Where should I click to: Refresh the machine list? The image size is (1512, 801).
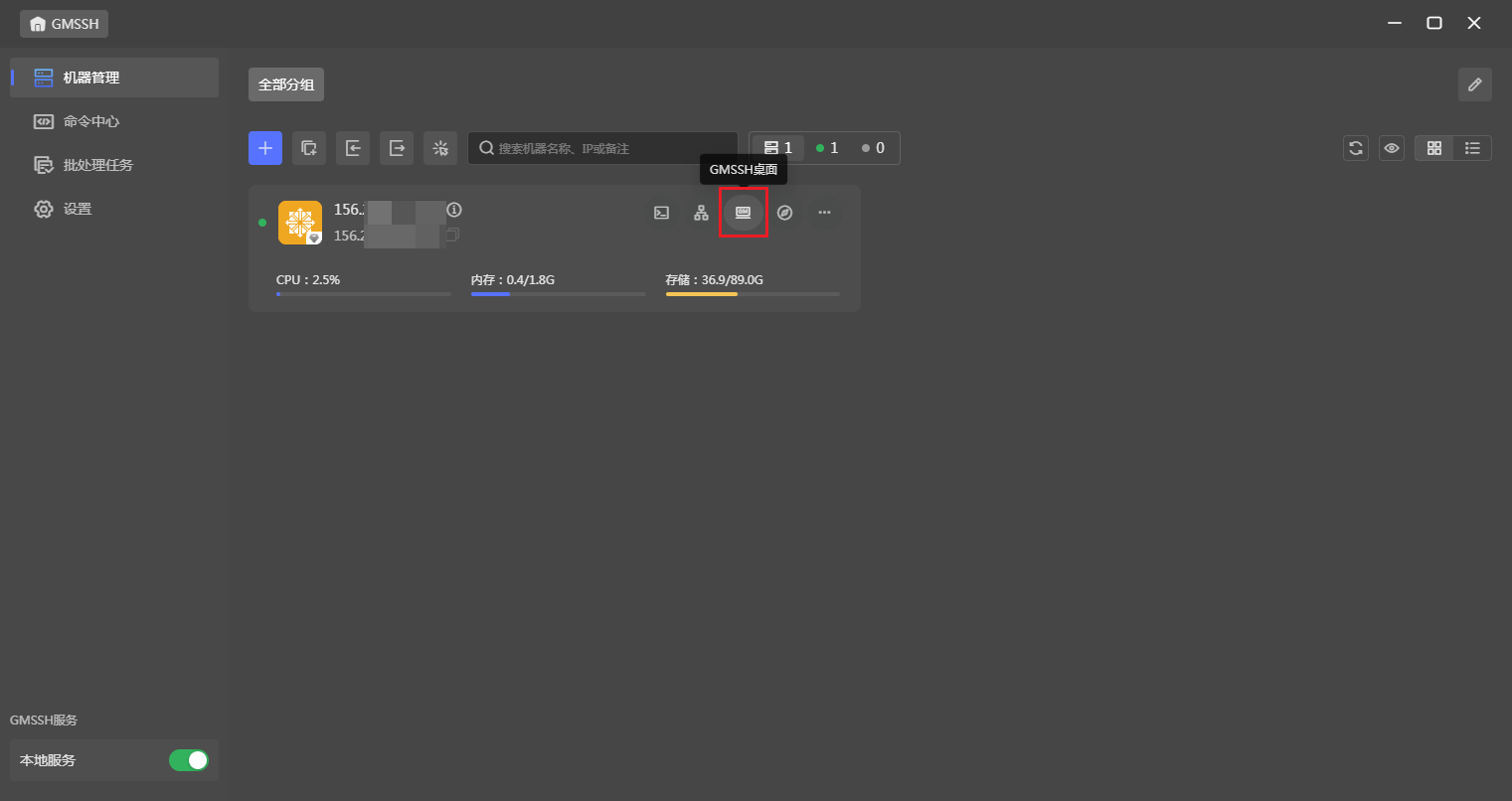(1355, 148)
